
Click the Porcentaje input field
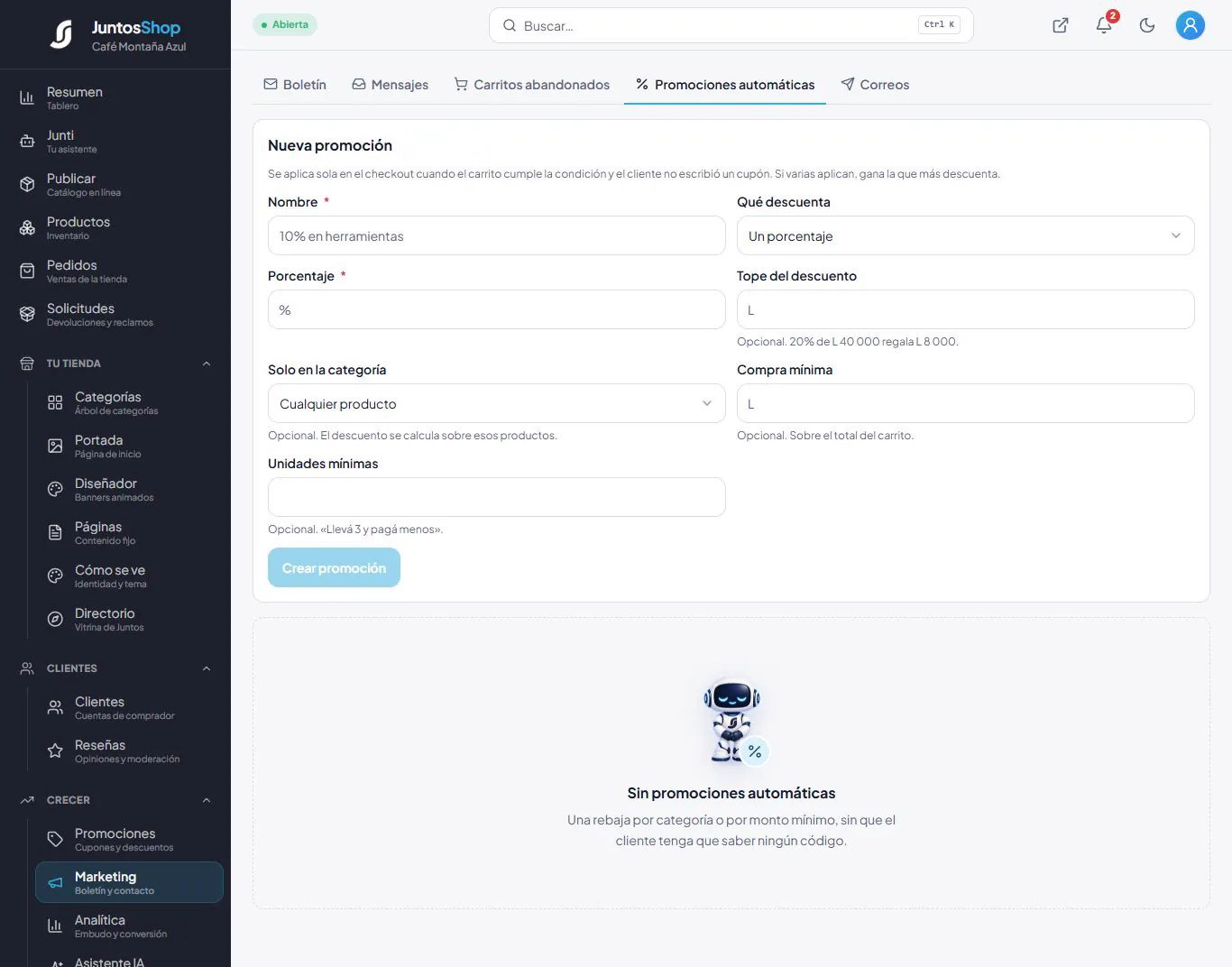pos(496,309)
